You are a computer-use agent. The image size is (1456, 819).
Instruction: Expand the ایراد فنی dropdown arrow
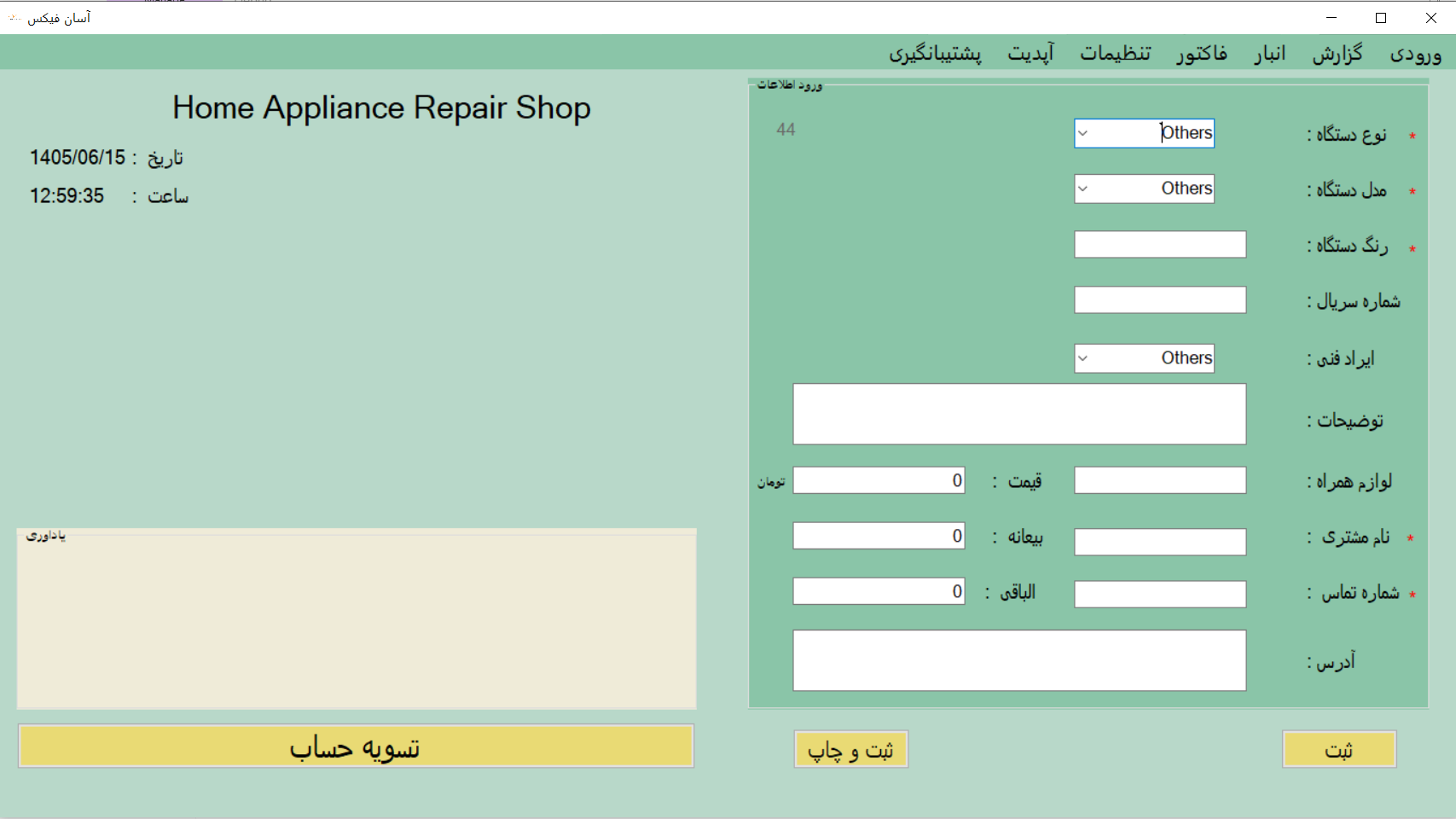coord(1083,358)
